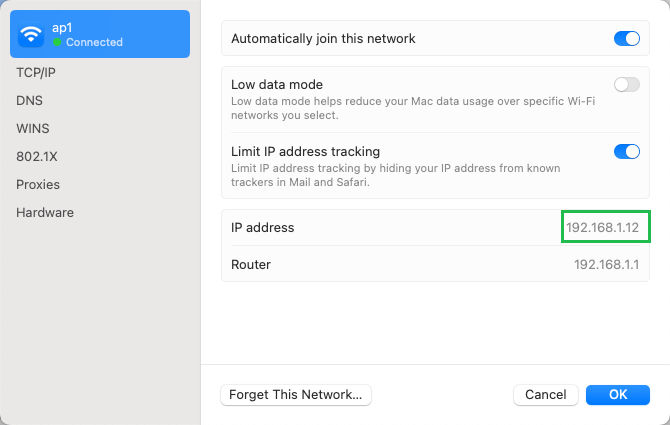Show the Hardware section
The width and height of the screenshot is (670, 425).
point(45,213)
